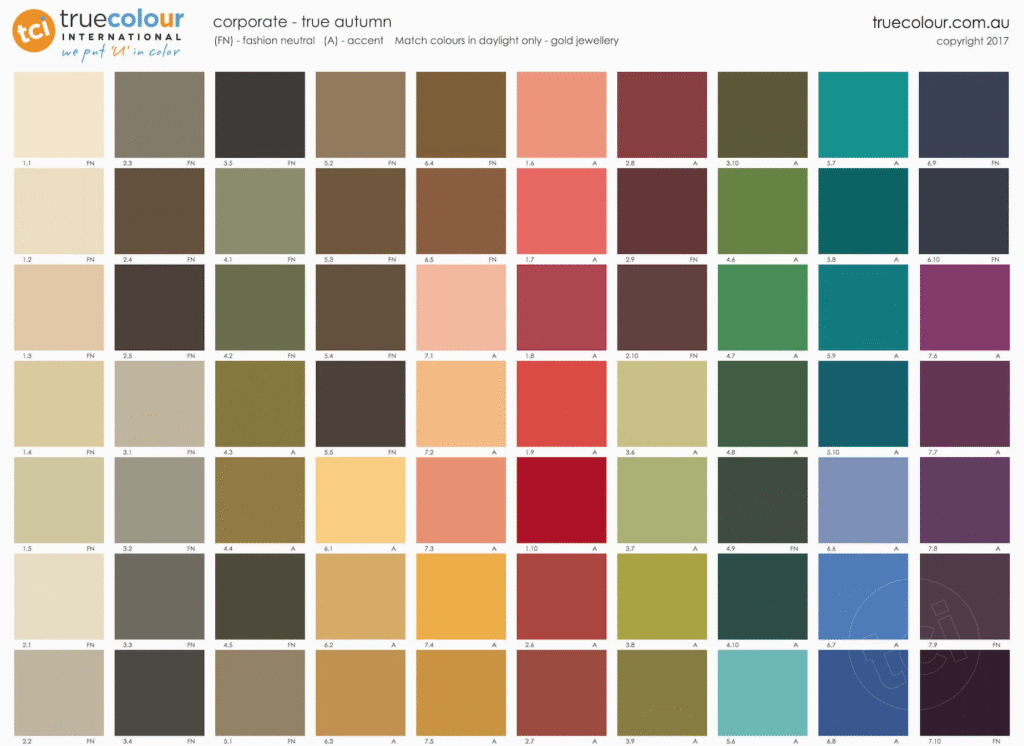Image resolution: width=1024 pixels, height=746 pixels.
Task: Select the peach swatch labeled 7.1
Action: (x=461, y=307)
